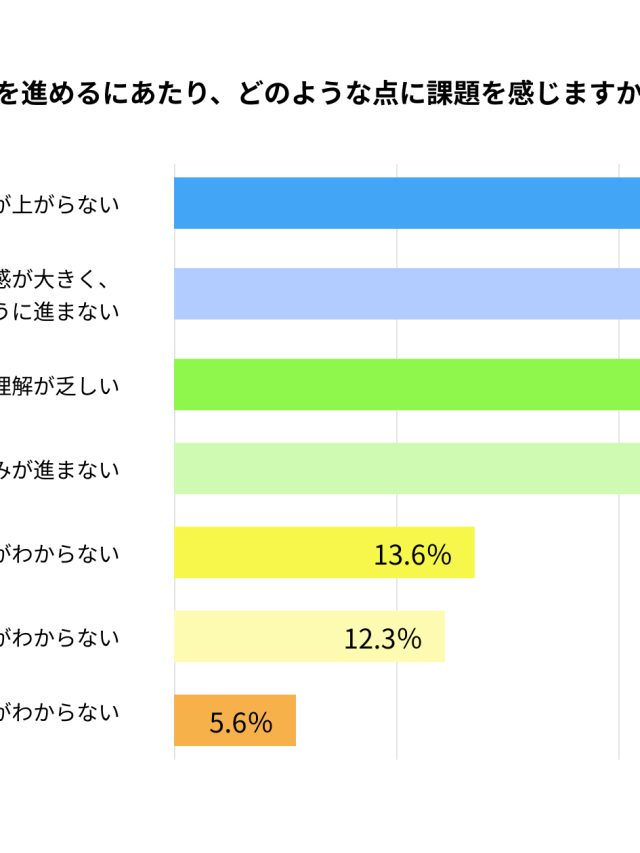Click the solid blue top bar
This screenshot has height=853, width=640.
coord(407,203)
